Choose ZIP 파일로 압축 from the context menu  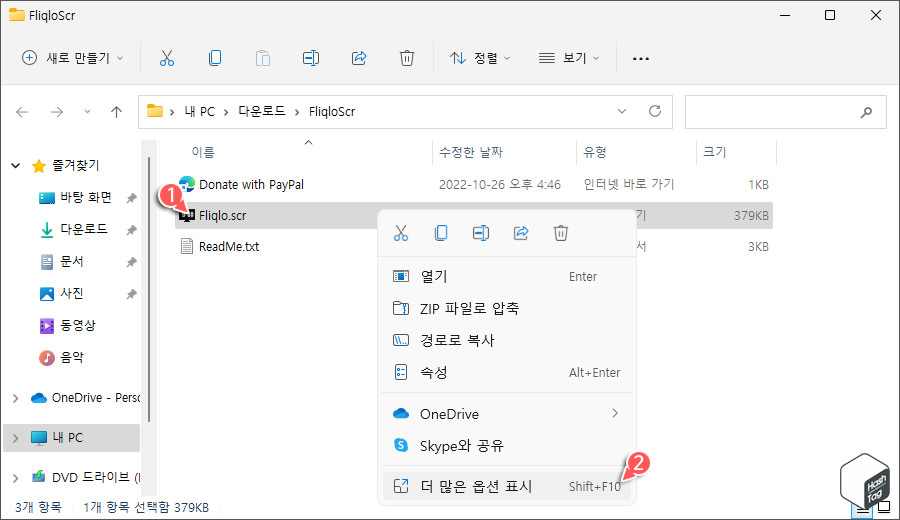pos(506,309)
